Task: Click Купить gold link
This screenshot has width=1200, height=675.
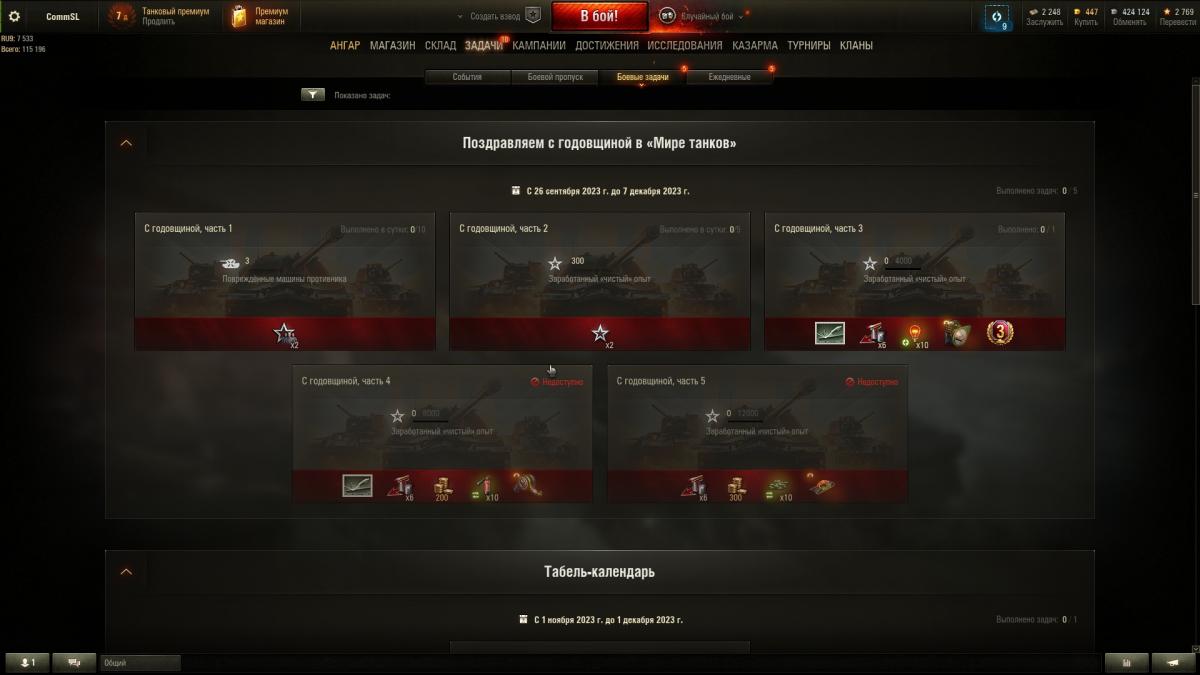Action: tap(1086, 22)
